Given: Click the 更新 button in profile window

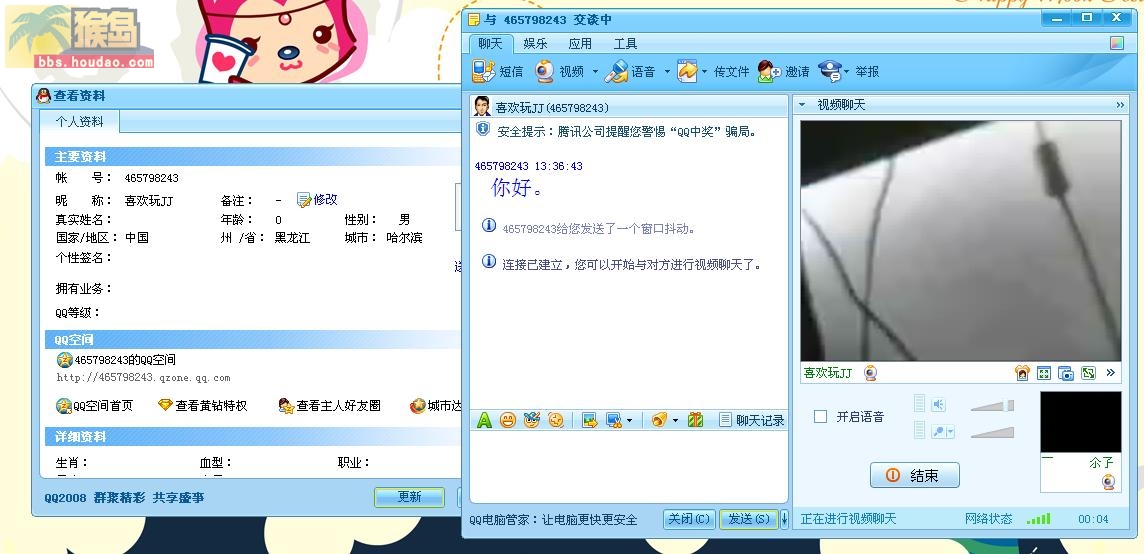Looking at the screenshot, I should (409, 497).
